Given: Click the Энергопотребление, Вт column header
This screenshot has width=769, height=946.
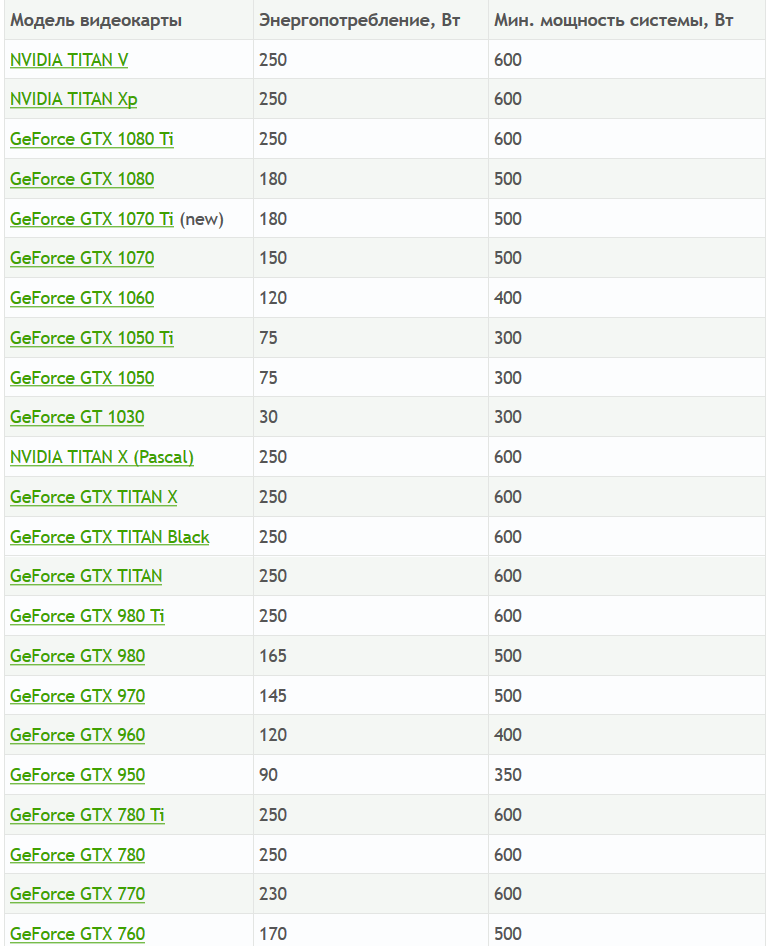Looking at the screenshot, I should coord(359,21).
